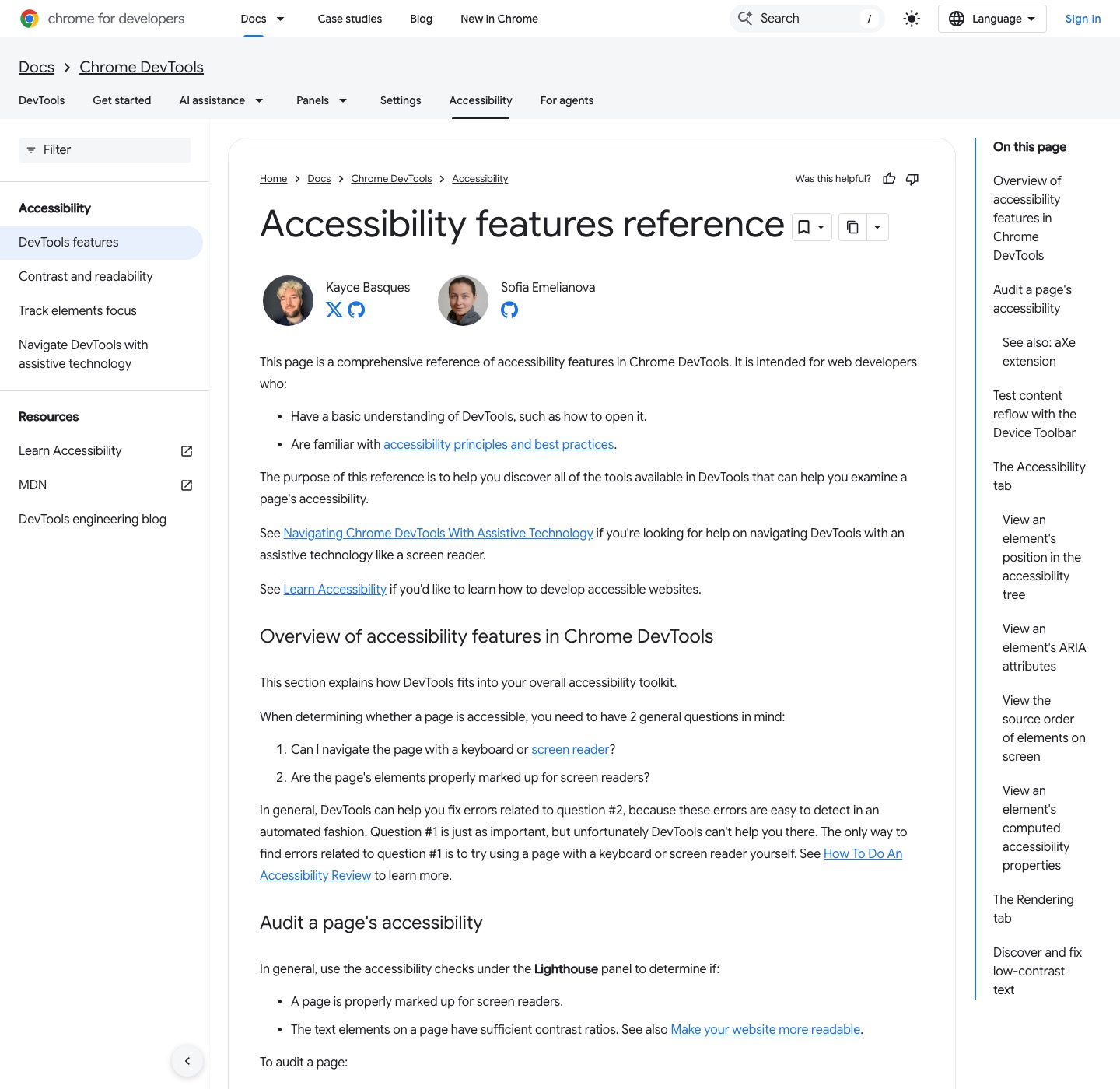Open accessibility principles and best practices link

click(x=499, y=445)
